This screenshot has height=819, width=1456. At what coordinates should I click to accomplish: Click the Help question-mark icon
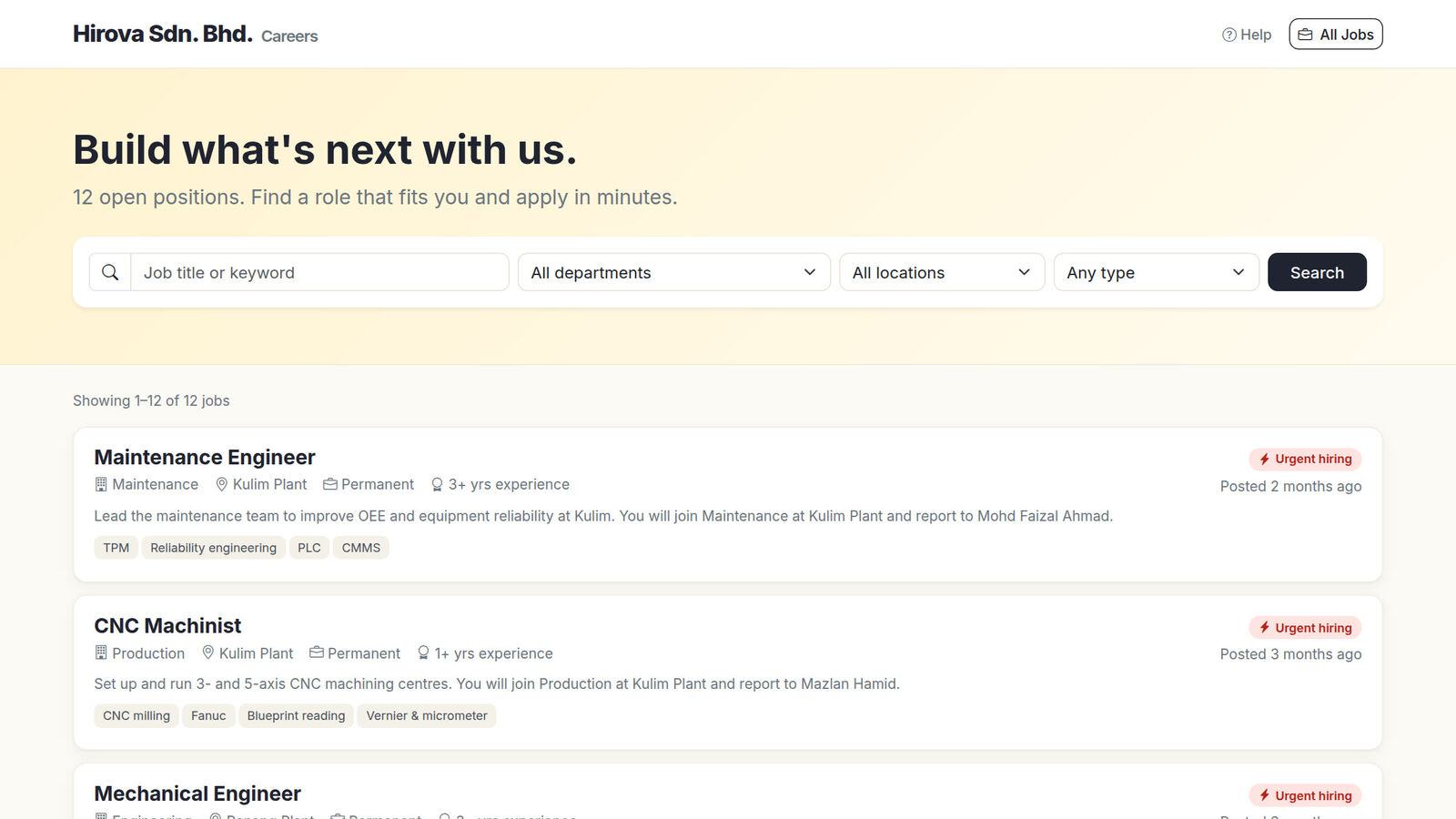click(1228, 35)
